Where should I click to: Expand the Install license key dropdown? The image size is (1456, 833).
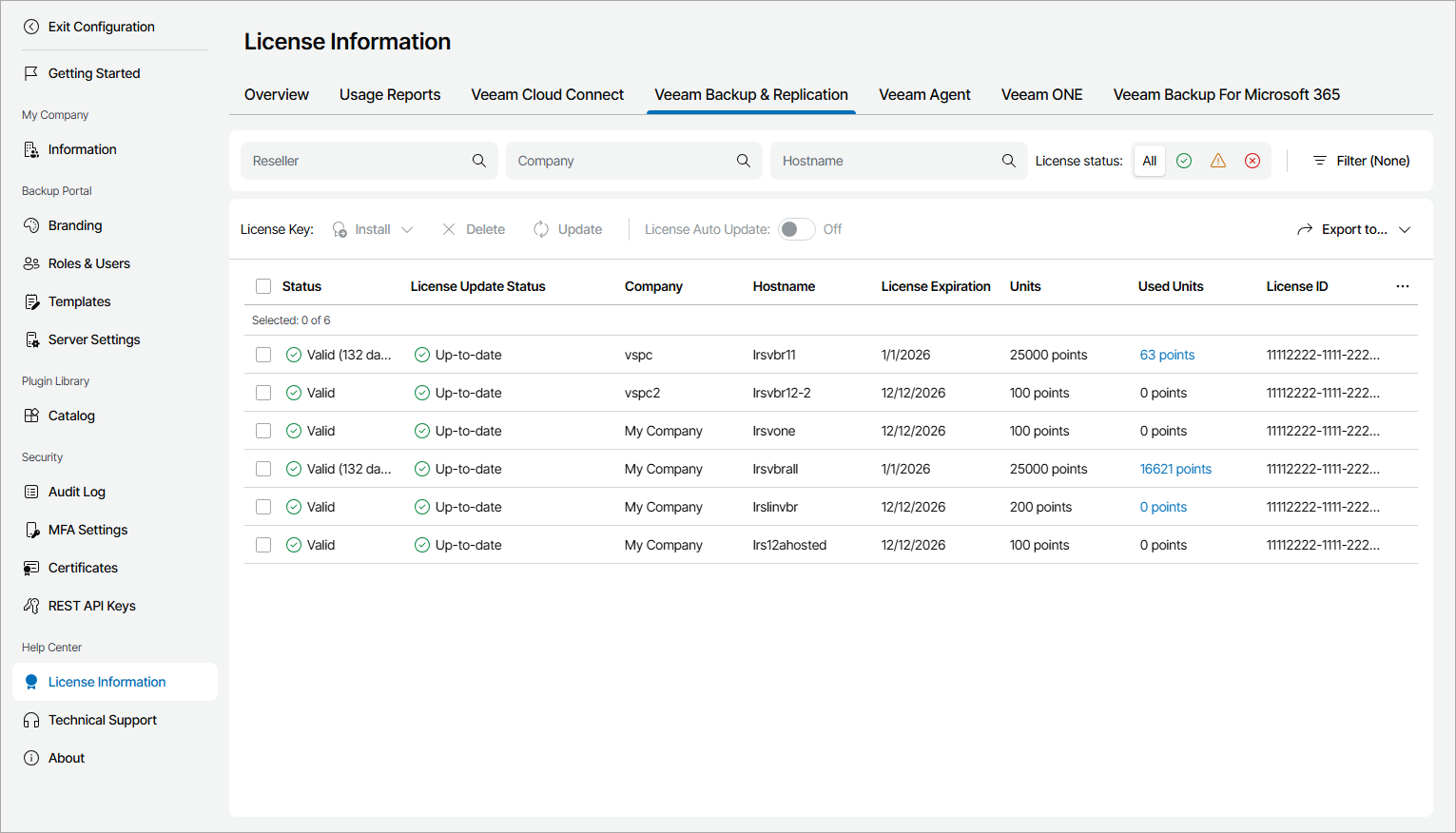408,229
